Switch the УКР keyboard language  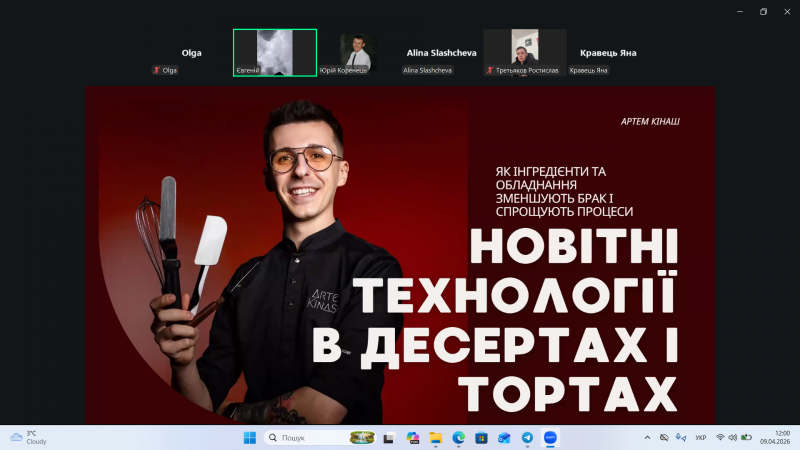click(700, 438)
